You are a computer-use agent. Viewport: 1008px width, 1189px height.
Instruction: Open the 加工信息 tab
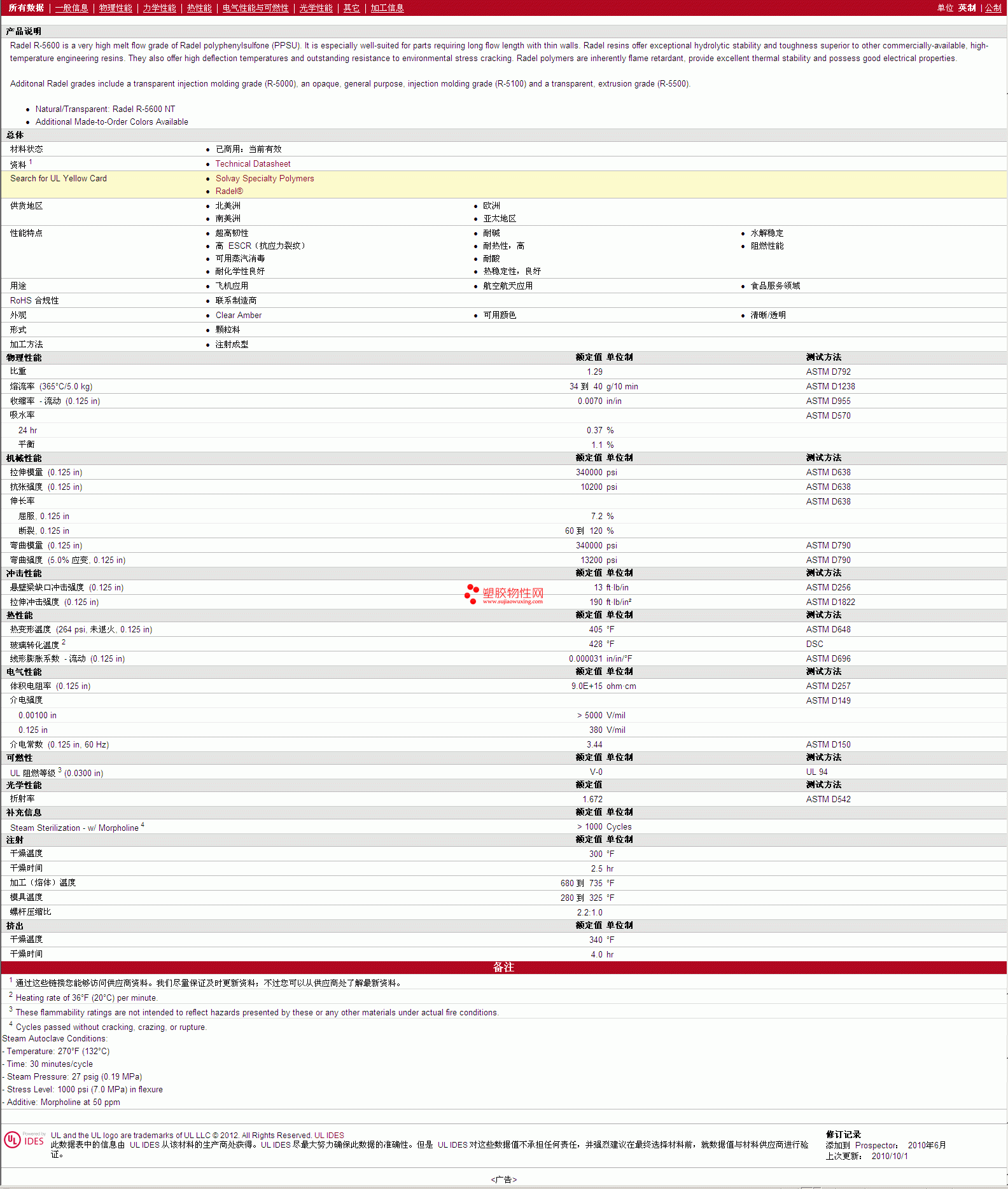[388, 8]
